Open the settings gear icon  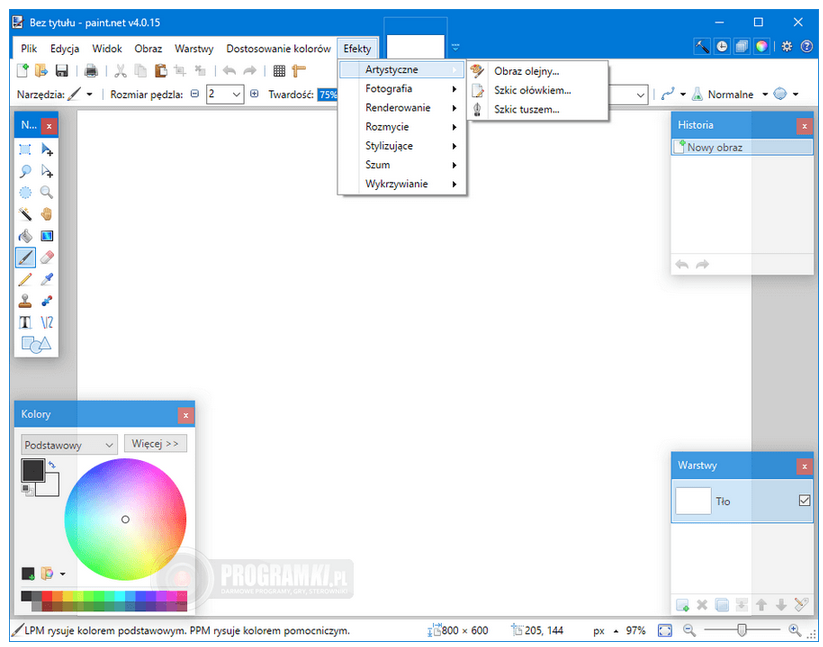pyautogui.click(x=786, y=47)
